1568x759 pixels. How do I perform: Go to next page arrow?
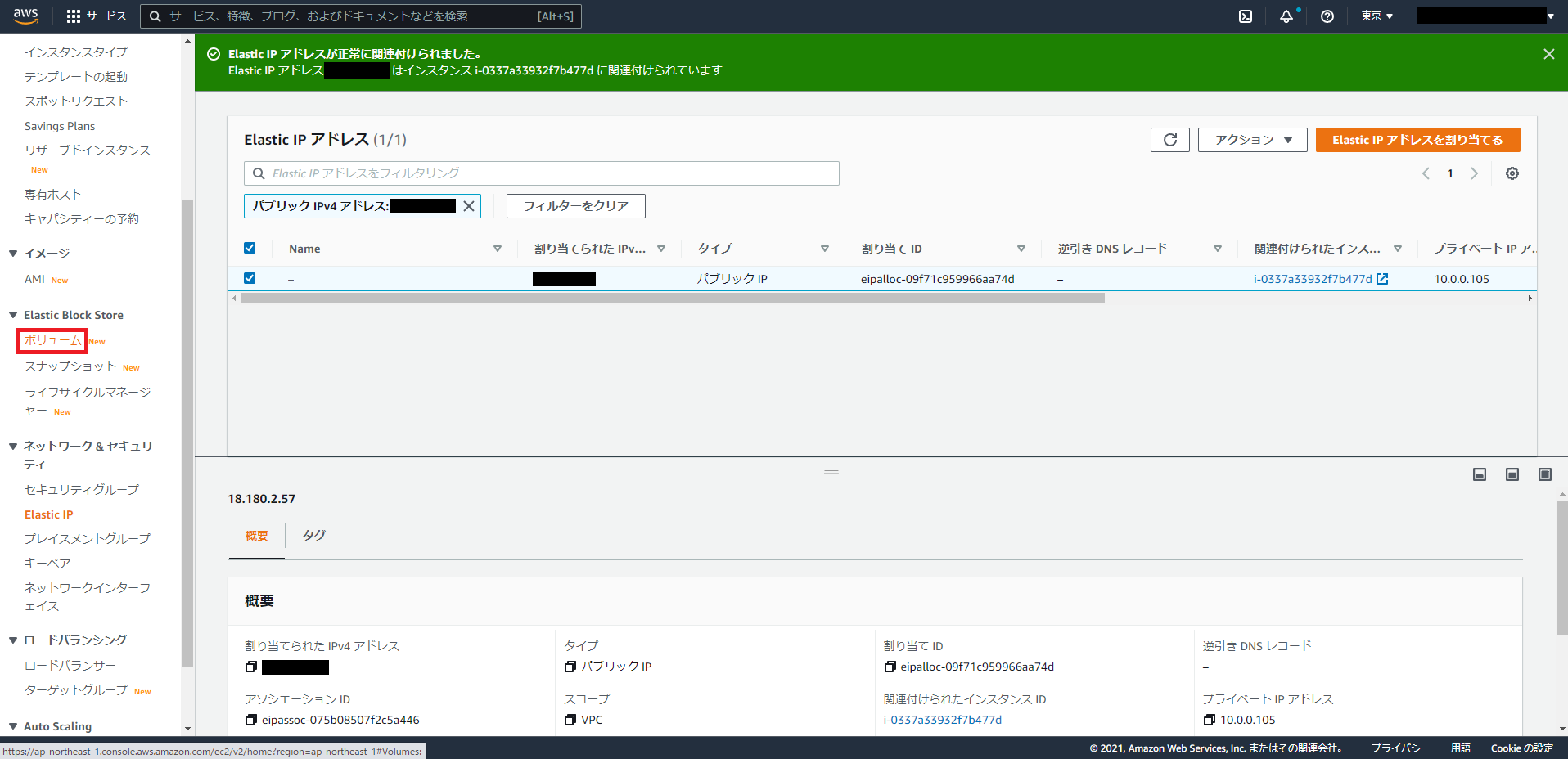coord(1474,173)
